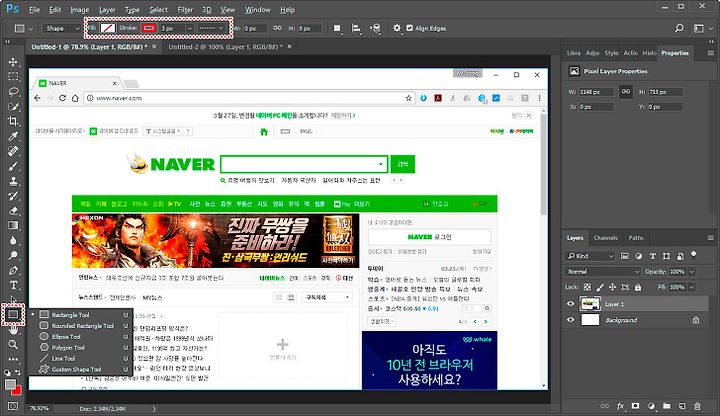Open the layer style fx menu
This screenshot has height=416, width=720.
pyautogui.click(x=620, y=406)
